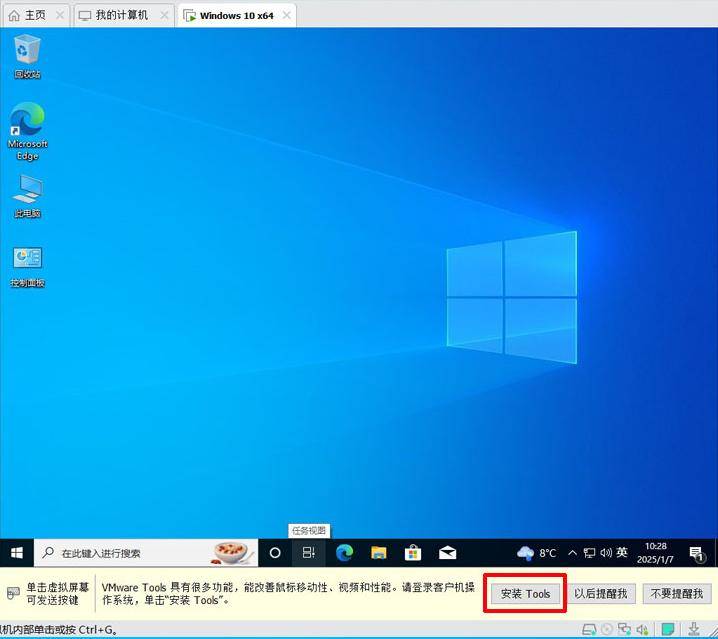Close the 我的计算机 tab
This screenshot has width=718, height=639.
164,15
